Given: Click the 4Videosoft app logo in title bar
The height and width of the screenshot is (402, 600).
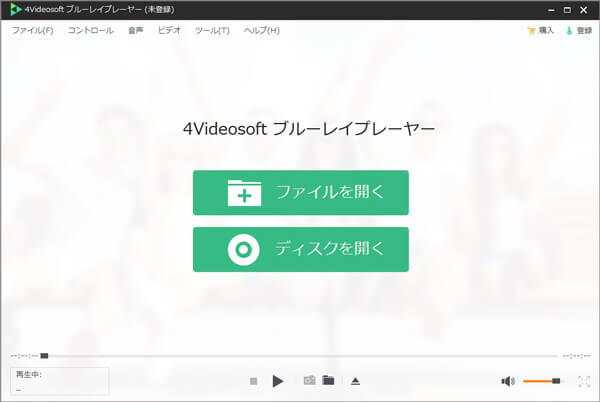Looking at the screenshot, I should [x=15, y=9].
